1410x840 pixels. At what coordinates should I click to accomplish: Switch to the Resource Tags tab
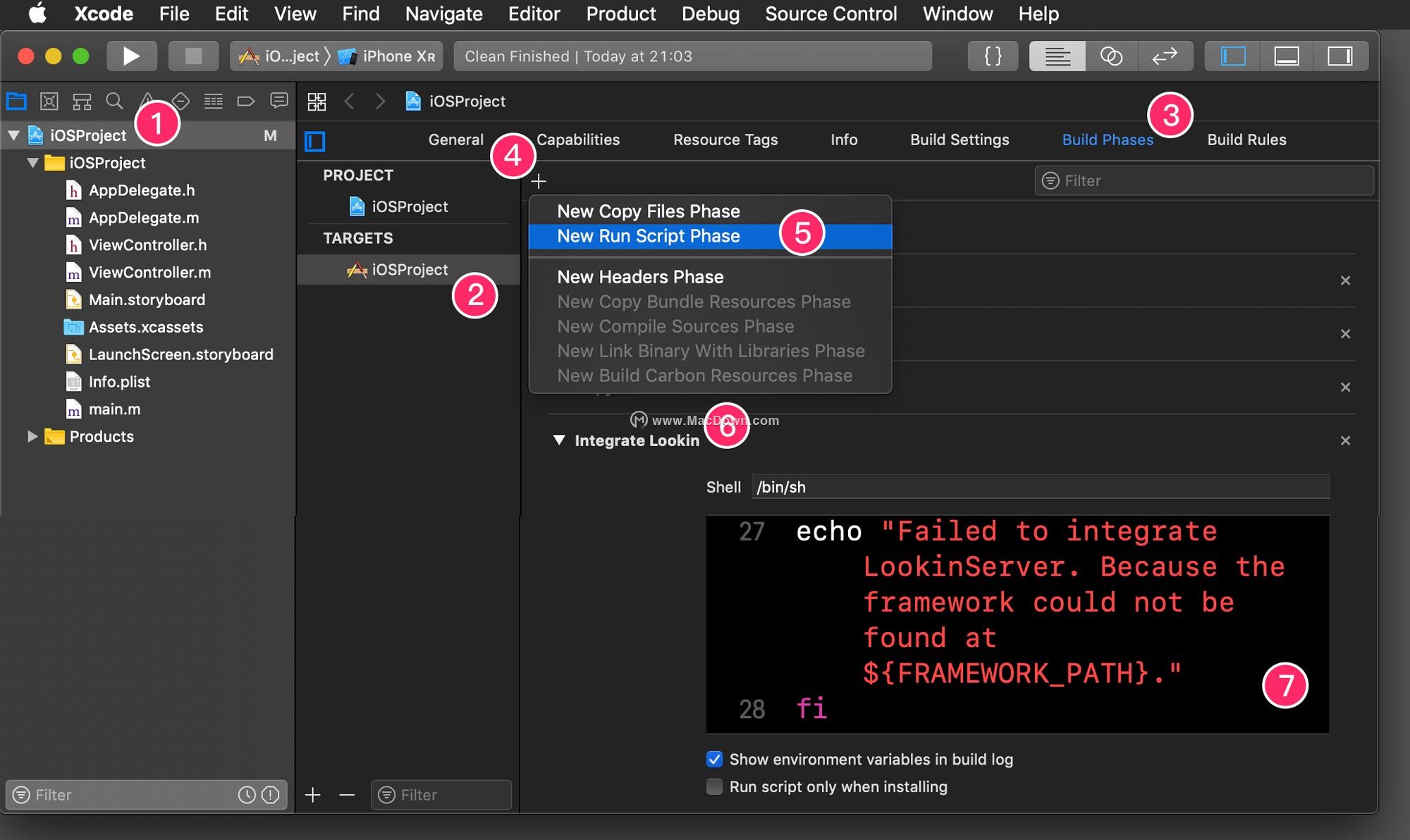pyautogui.click(x=725, y=140)
